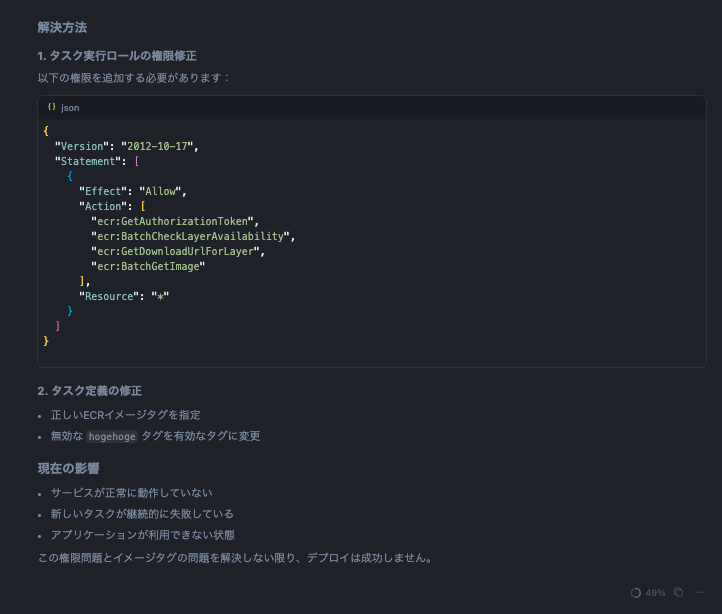Click bullet 新しいタスクが継続的に失敗している
The width and height of the screenshot is (722, 614).
[x=142, y=514]
